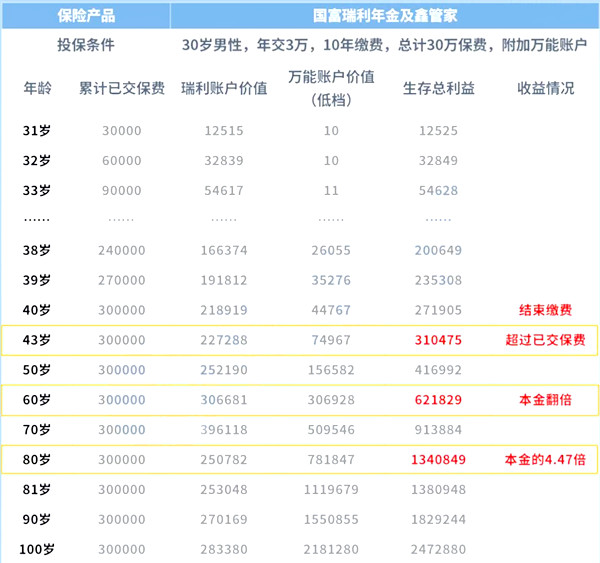Select the 32岁 row label
This screenshot has width=600, height=563.
37,161
